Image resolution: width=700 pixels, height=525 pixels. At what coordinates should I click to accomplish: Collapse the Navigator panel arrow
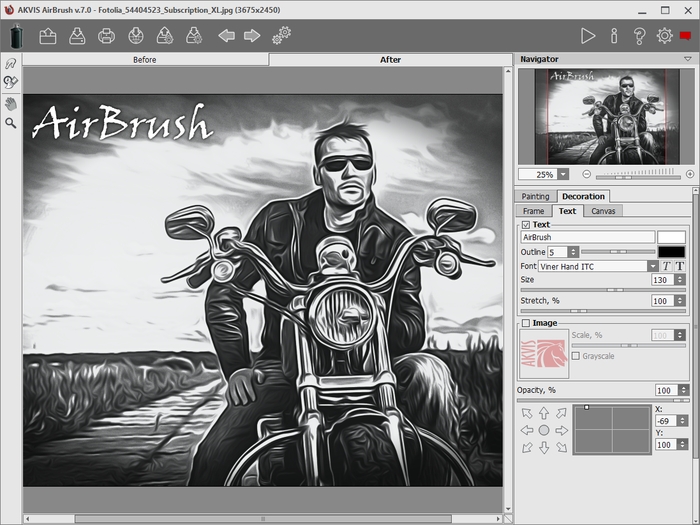pos(688,59)
